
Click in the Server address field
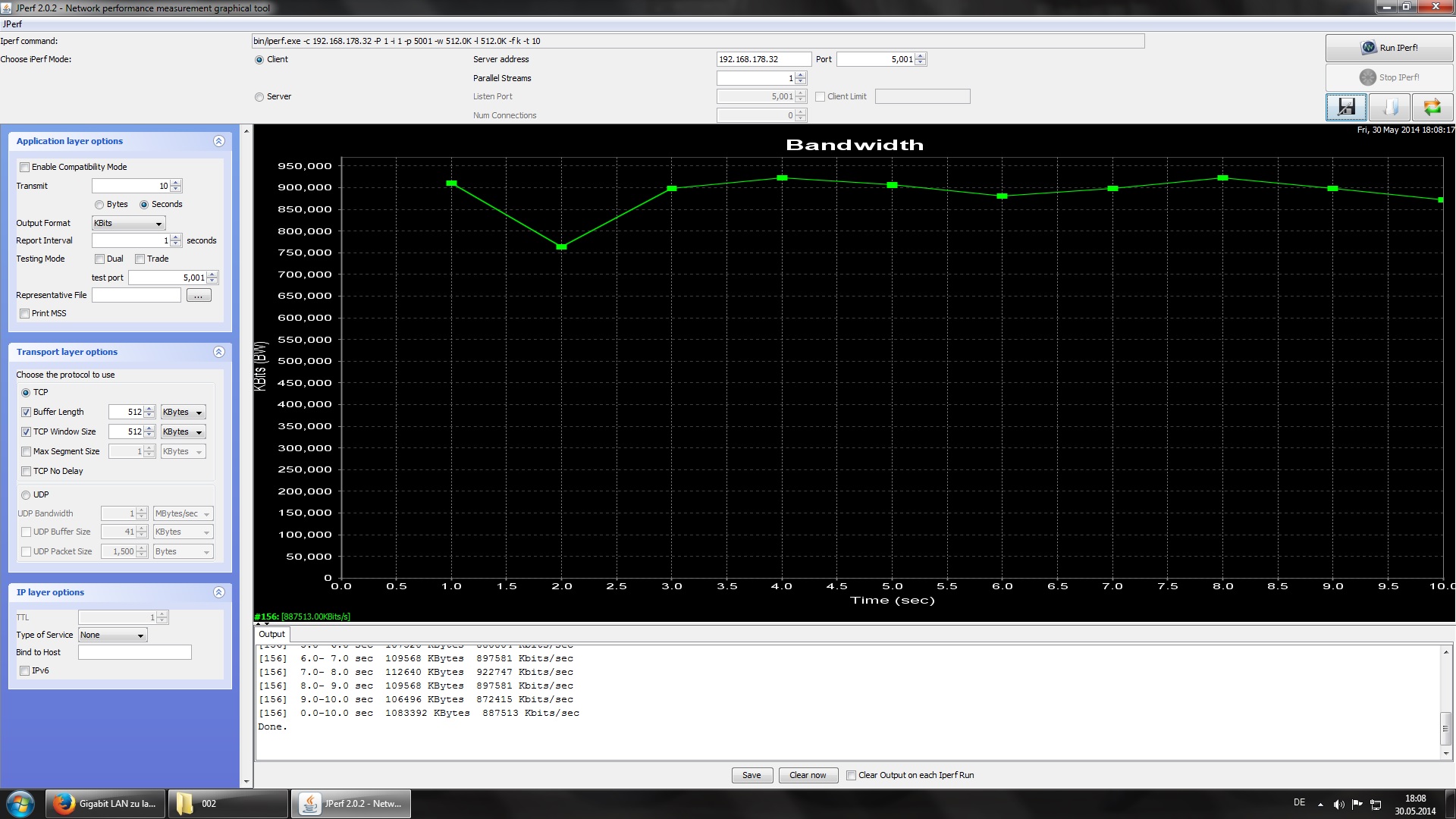[x=763, y=59]
